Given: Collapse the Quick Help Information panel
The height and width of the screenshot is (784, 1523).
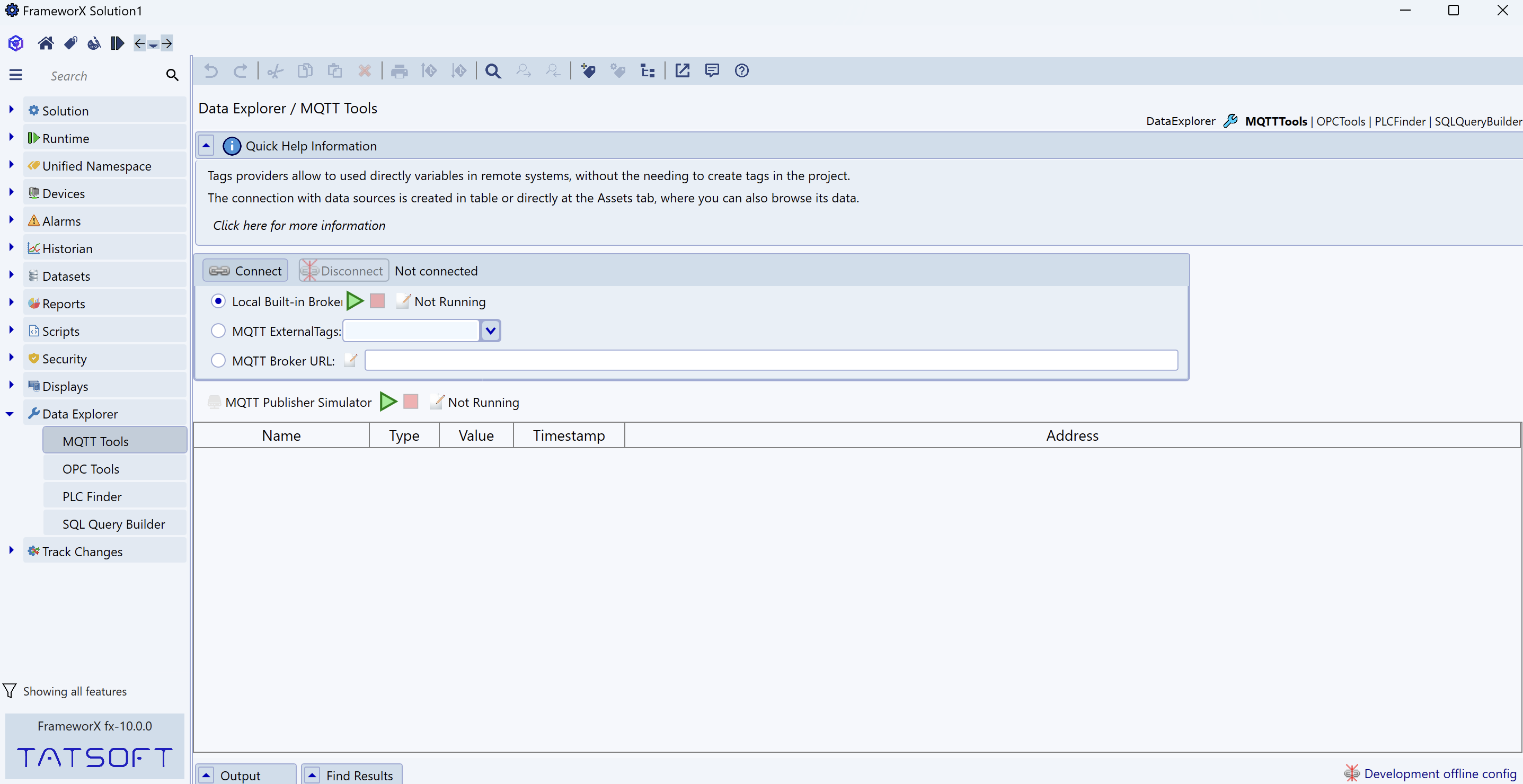Looking at the screenshot, I should pos(206,145).
